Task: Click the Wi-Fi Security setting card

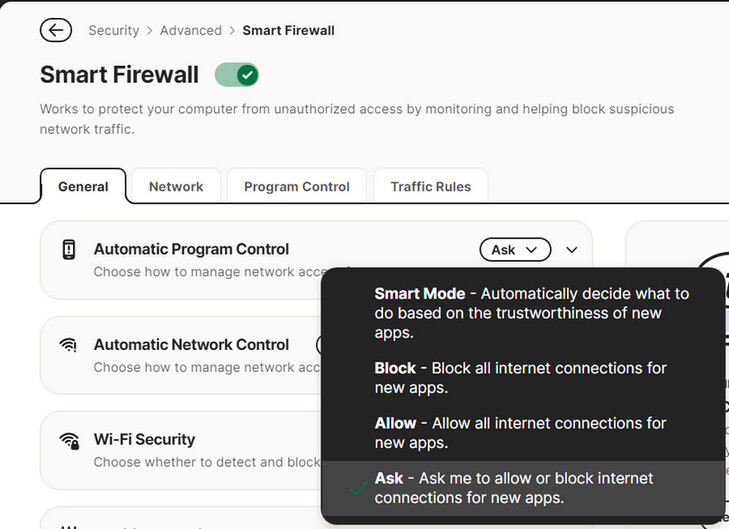Action: 181,450
